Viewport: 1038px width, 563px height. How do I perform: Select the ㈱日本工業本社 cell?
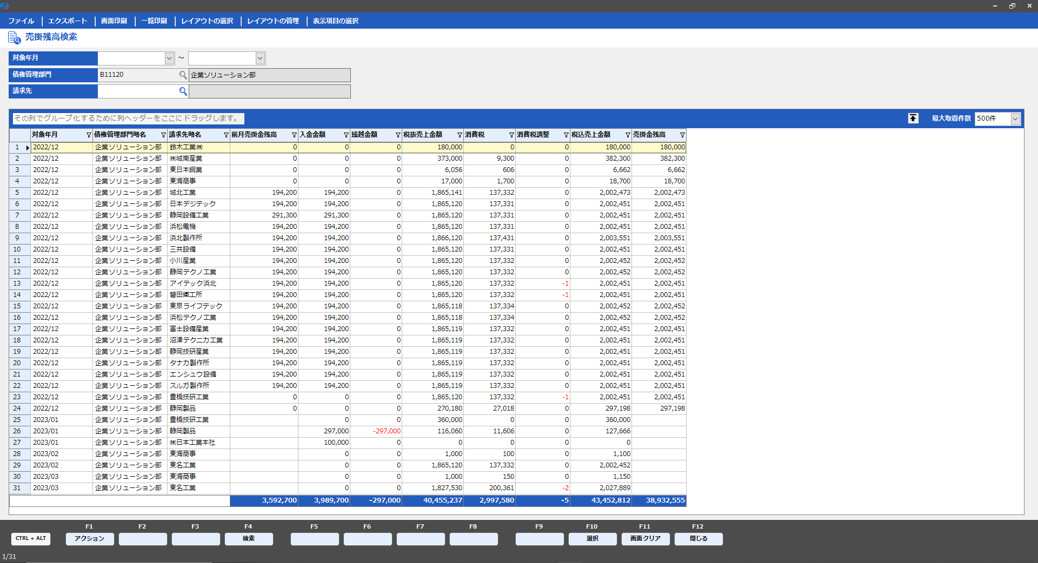[x=199, y=442]
